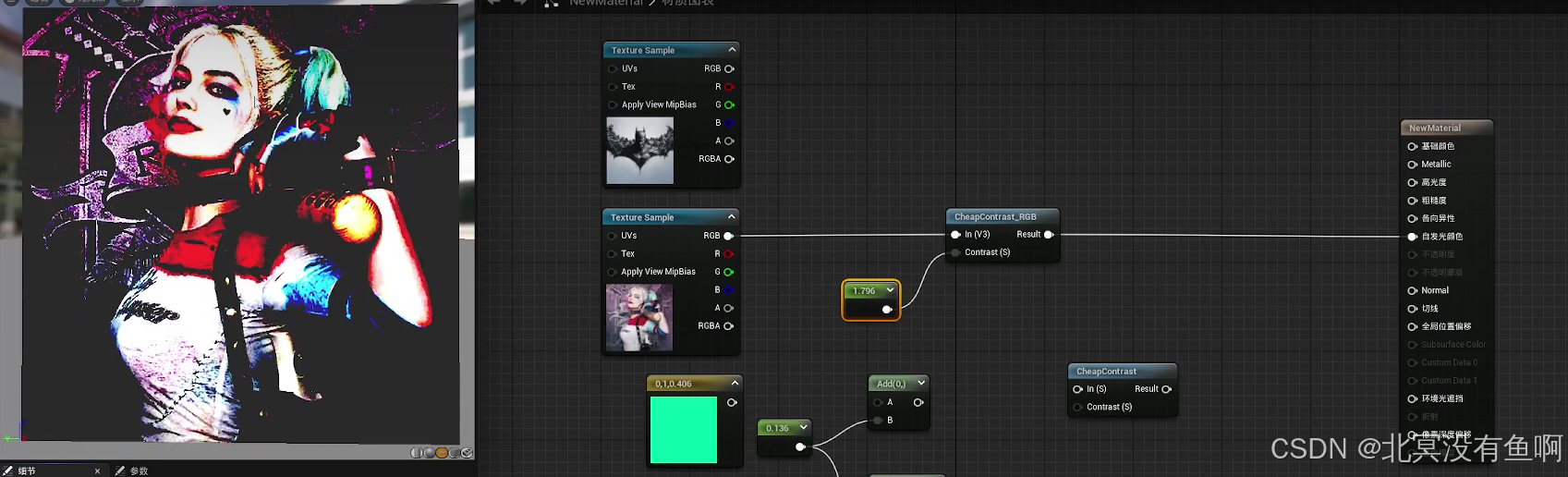The height and width of the screenshot is (477, 1568).
Task: Expand the 1.796 constant node chevron
Action: point(890,290)
